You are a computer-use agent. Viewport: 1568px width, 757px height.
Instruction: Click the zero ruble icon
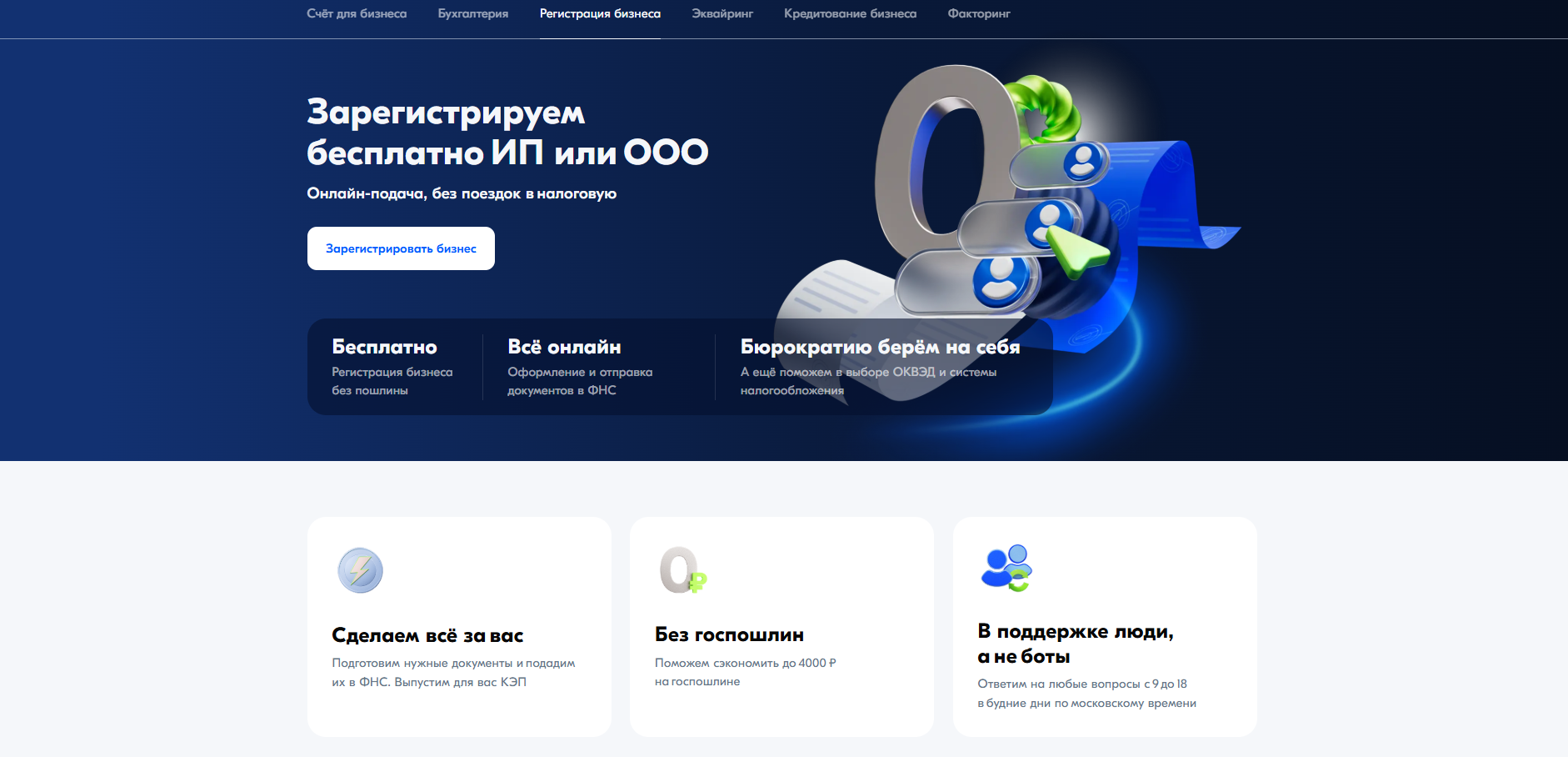click(x=682, y=570)
